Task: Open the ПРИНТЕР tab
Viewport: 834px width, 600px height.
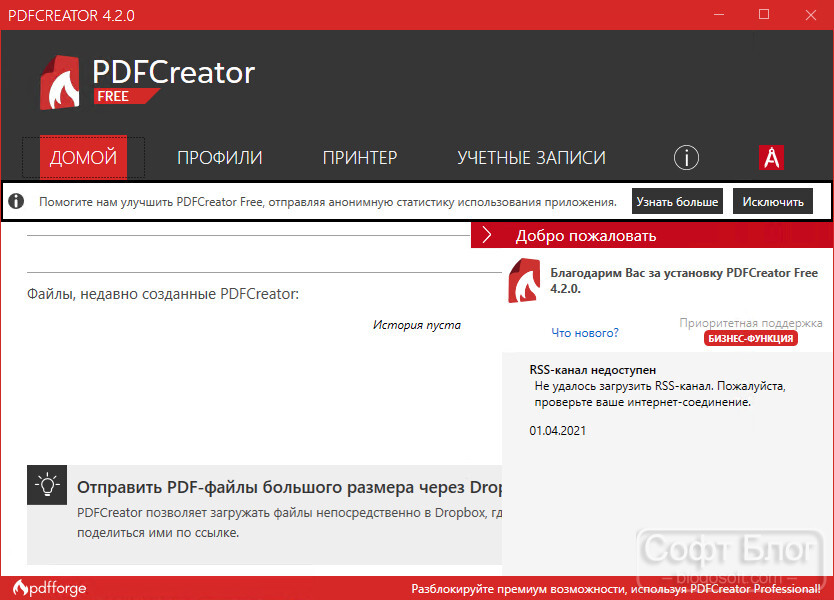Action: pos(360,157)
